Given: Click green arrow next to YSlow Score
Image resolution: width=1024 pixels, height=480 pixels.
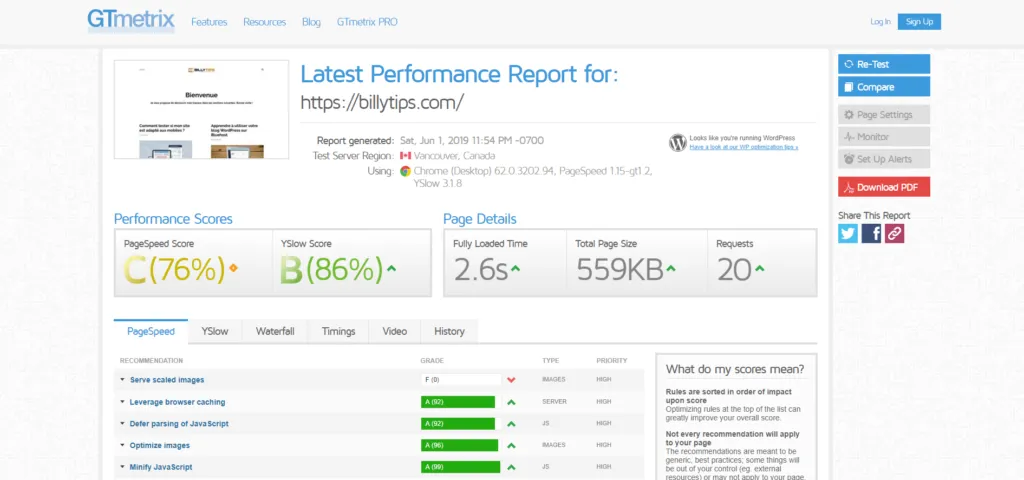Looking at the screenshot, I should coord(391,268).
